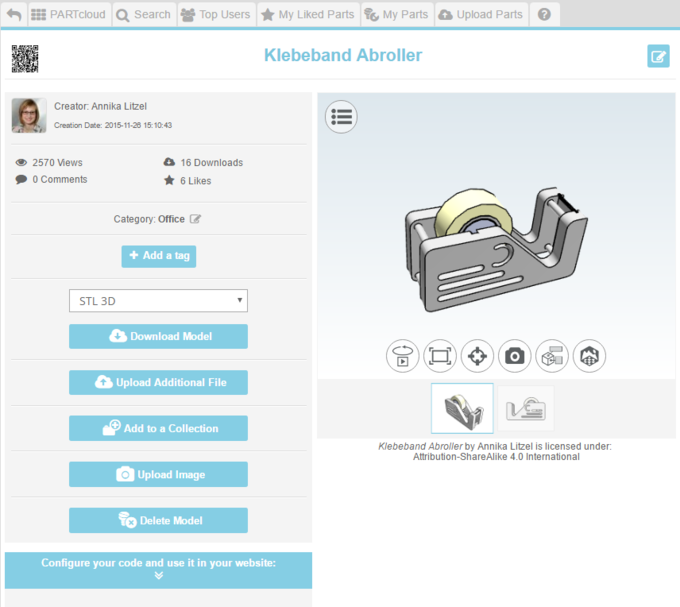Image resolution: width=680 pixels, height=607 pixels.
Task: Edit the Office category pencil icon
Action: click(x=196, y=219)
